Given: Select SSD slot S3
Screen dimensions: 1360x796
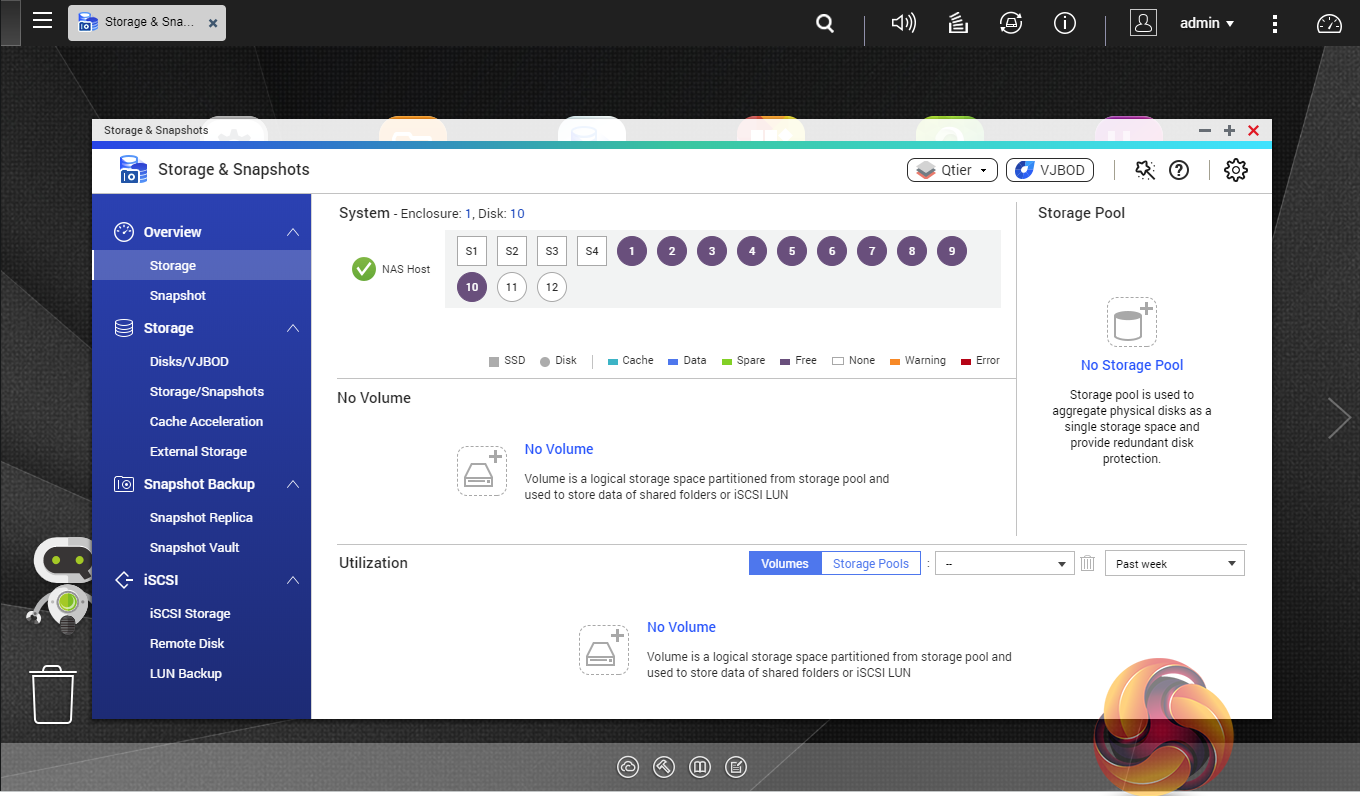Looking at the screenshot, I should point(552,251).
